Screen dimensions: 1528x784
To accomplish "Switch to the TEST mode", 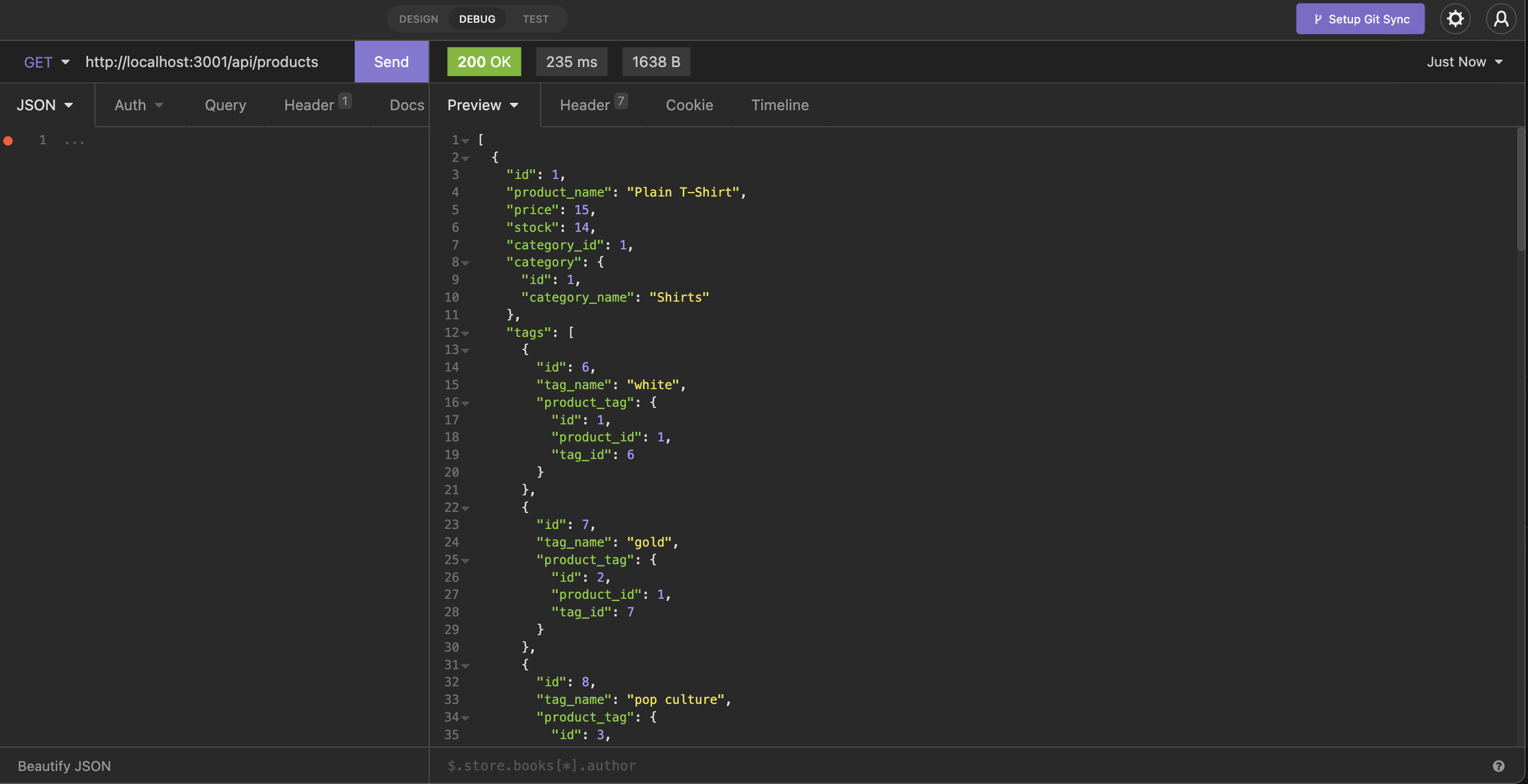I will coord(535,19).
